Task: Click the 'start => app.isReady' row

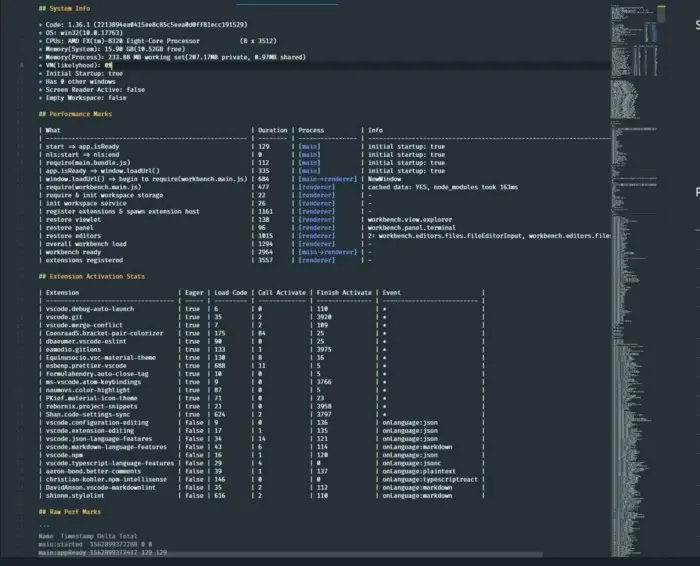Action: (x=82, y=146)
